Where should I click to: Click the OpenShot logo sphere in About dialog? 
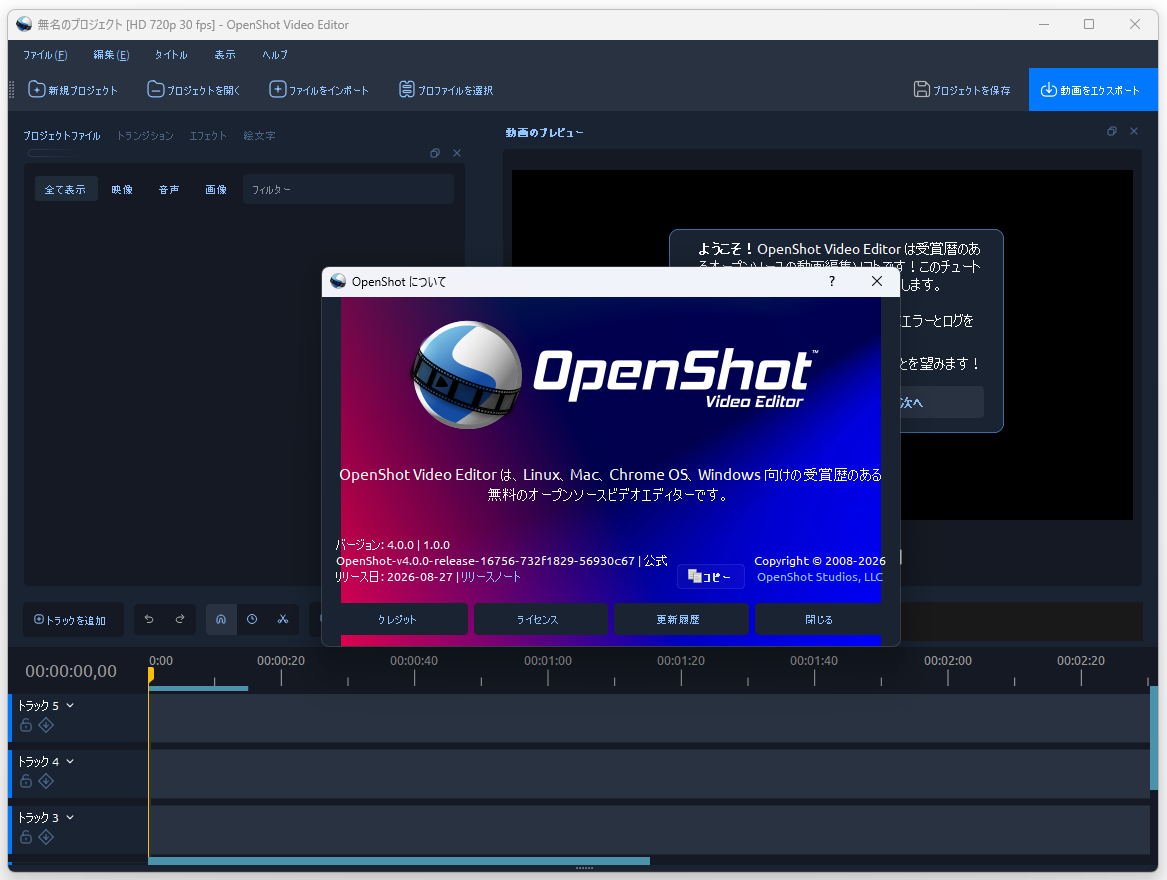coord(467,374)
